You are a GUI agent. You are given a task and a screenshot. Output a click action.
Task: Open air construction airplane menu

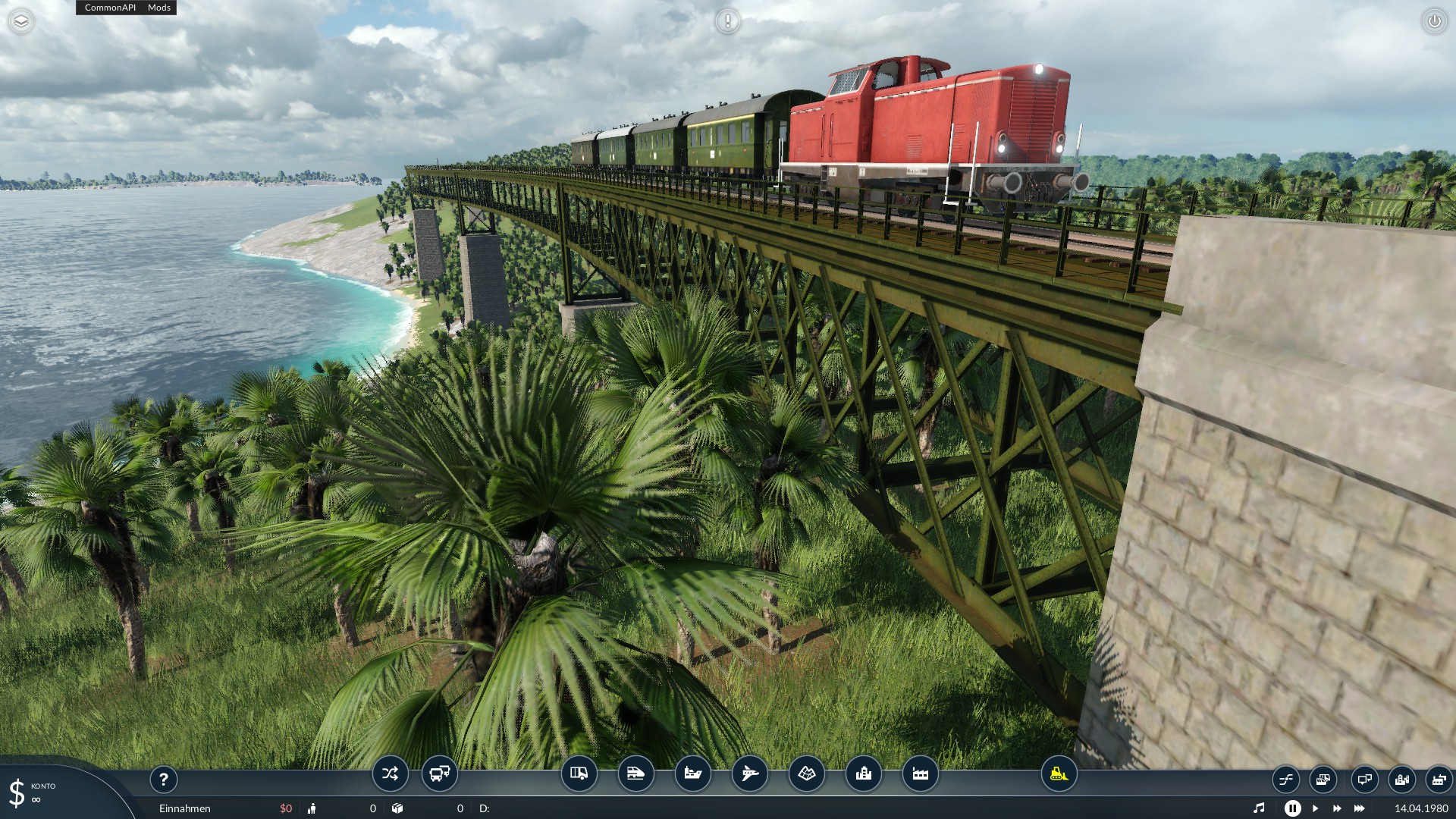pos(749,774)
